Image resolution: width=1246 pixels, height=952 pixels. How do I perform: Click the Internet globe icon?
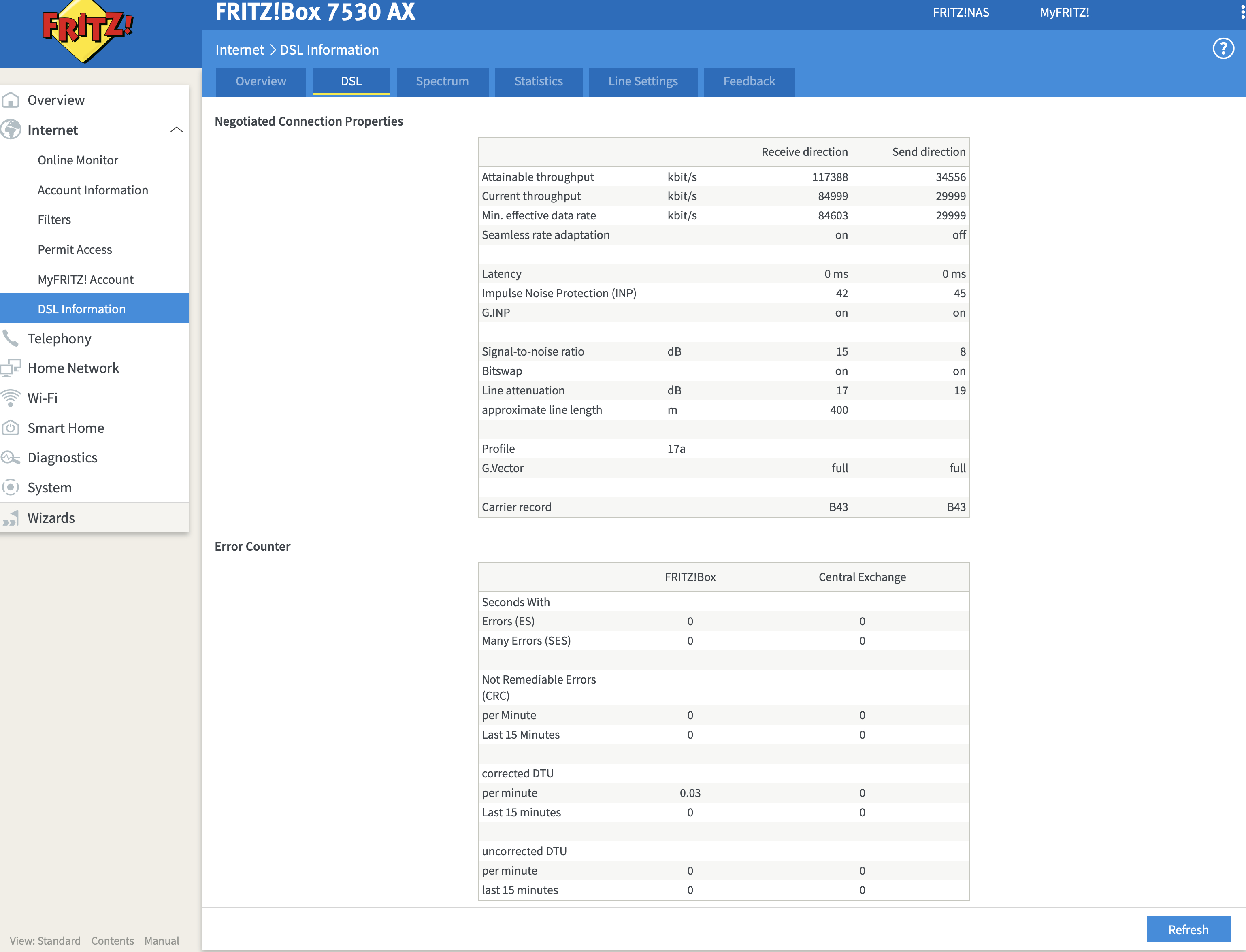tap(11, 130)
